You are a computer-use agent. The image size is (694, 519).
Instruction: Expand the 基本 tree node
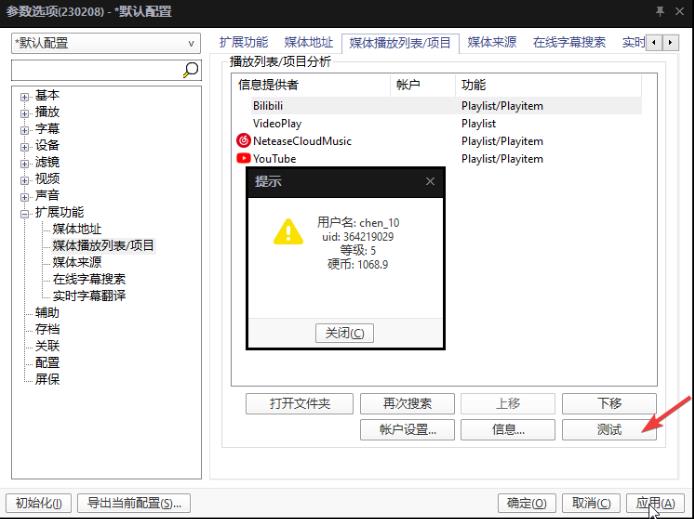(25, 96)
